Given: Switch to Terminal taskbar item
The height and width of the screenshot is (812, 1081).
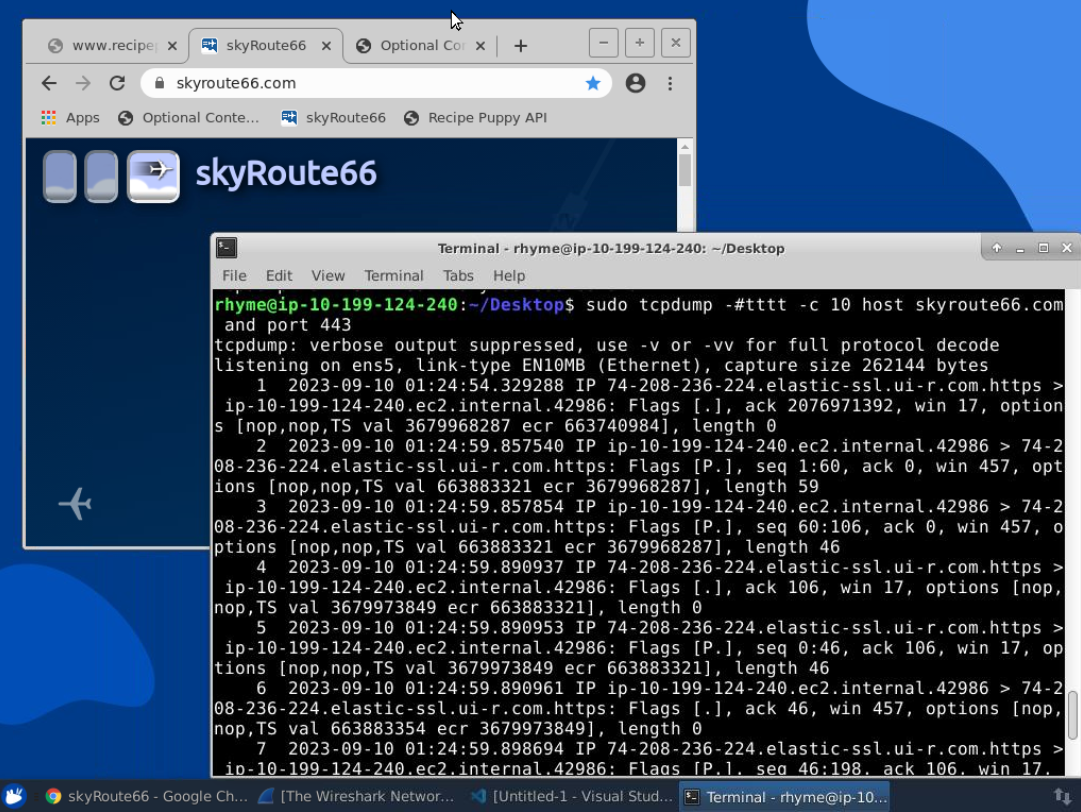Looking at the screenshot, I should (785, 797).
